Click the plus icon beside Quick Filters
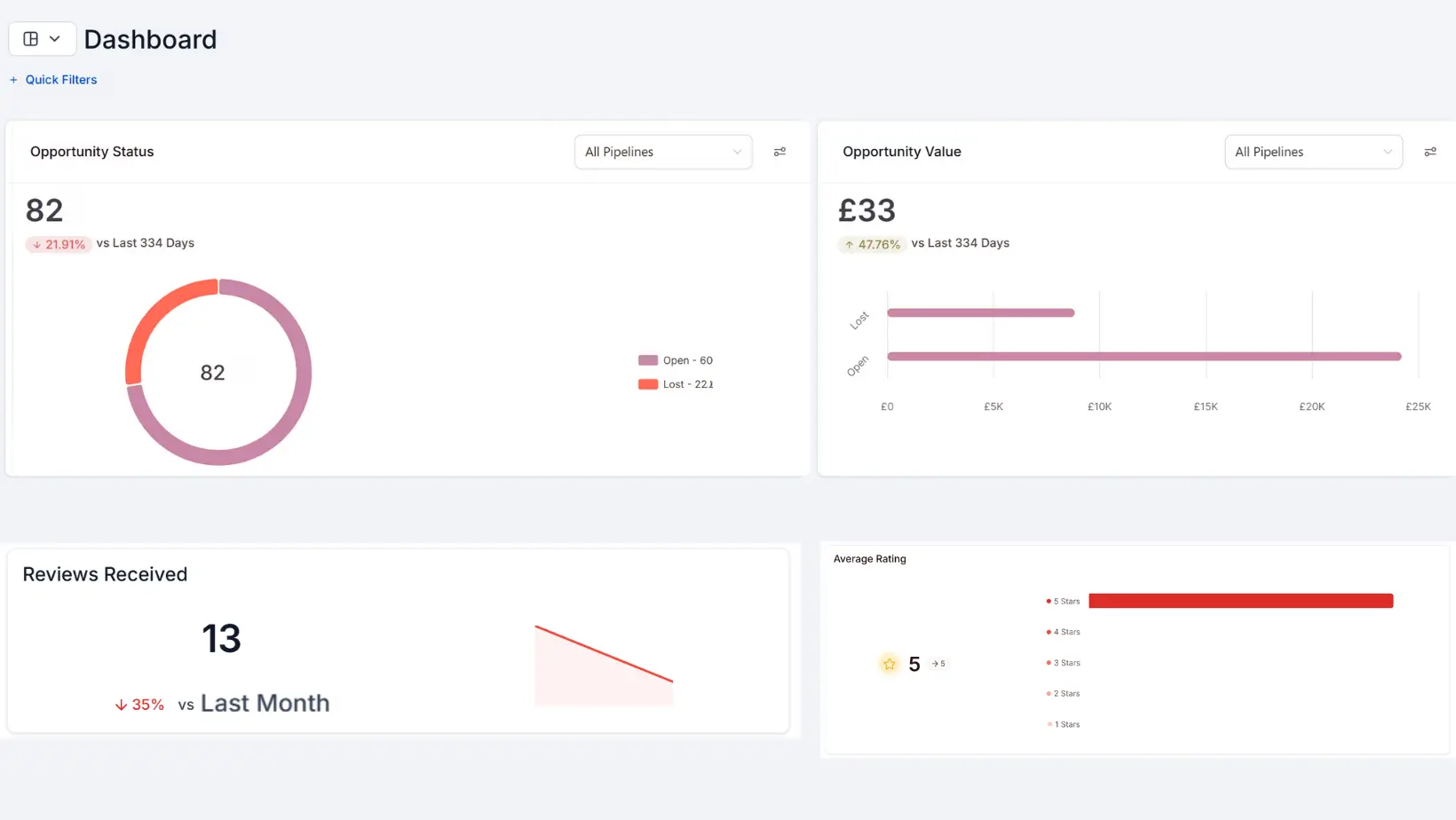The image size is (1456, 820). [x=13, y=80]
